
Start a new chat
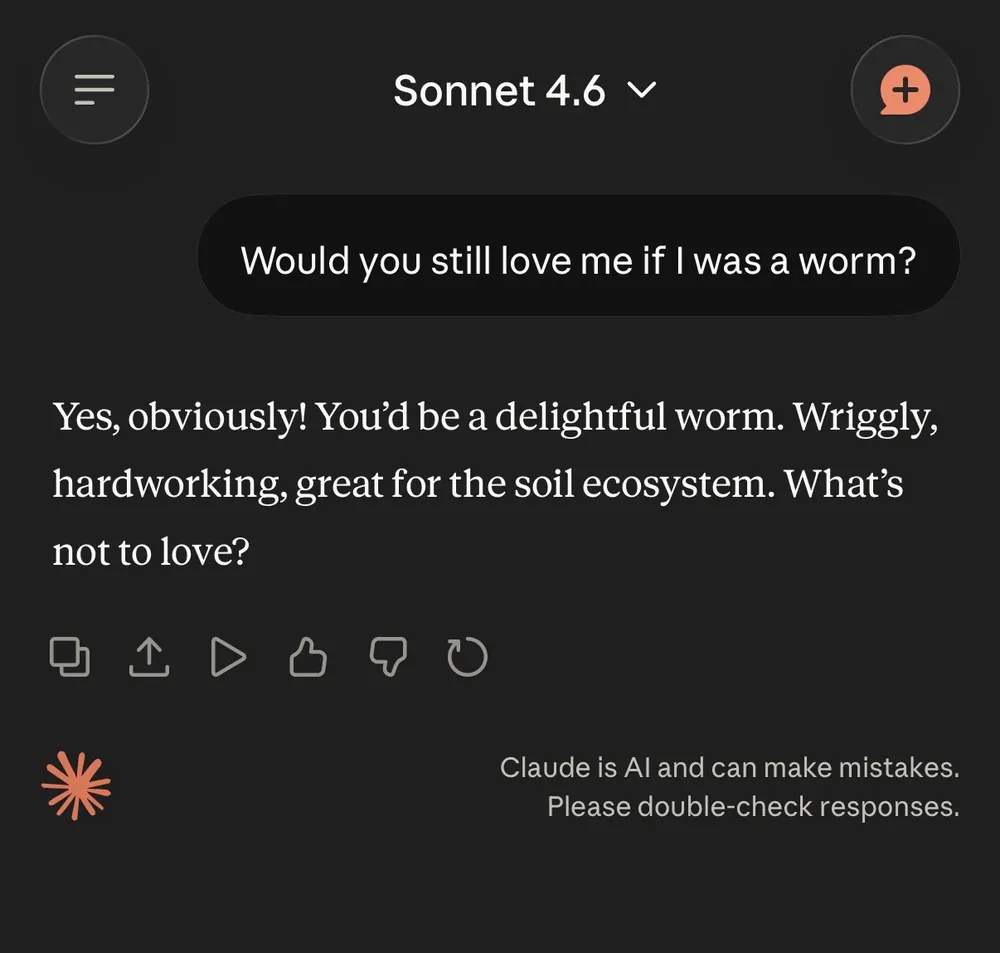(x=905, y=91)
